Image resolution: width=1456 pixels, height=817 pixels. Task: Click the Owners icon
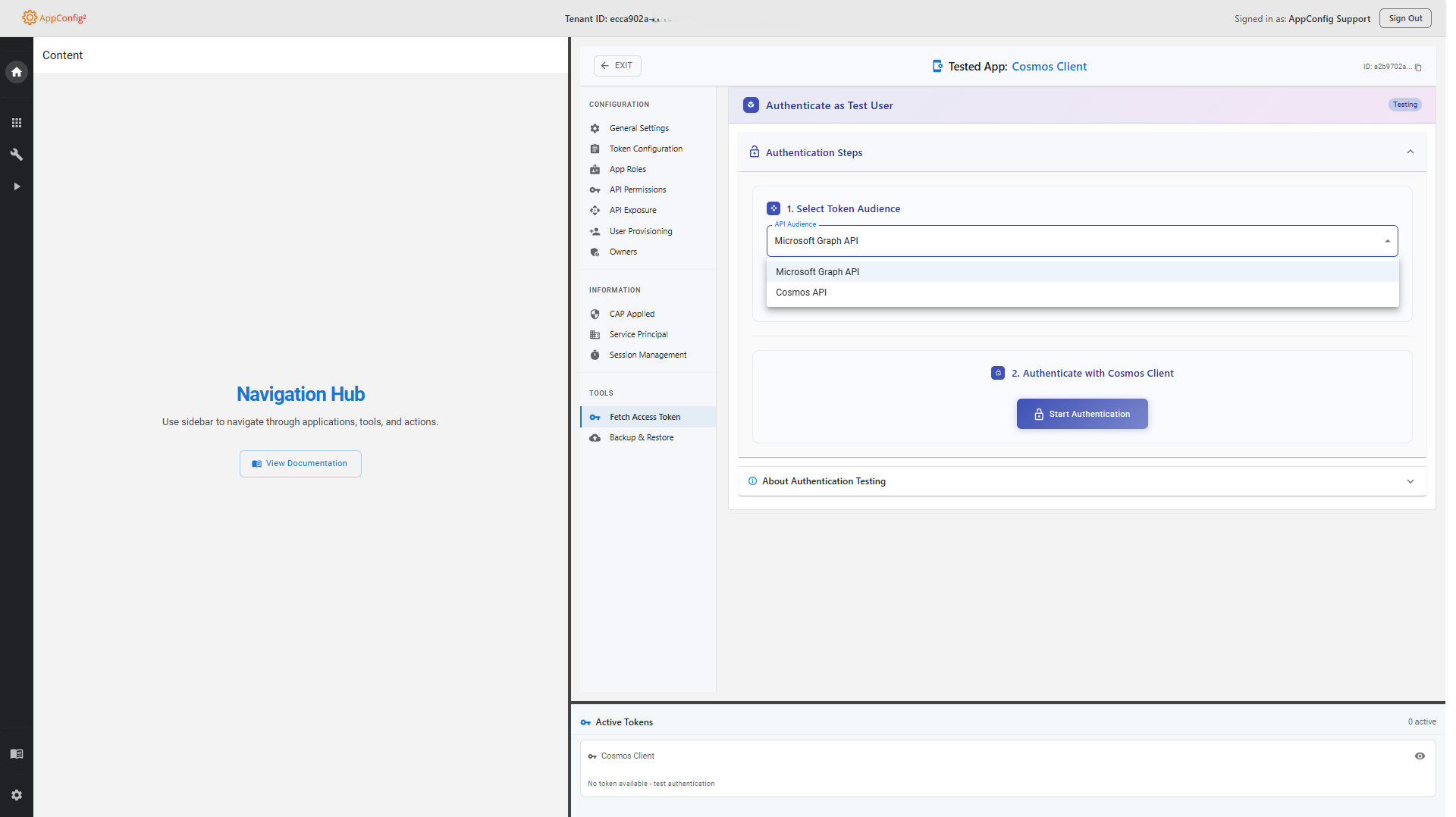(595, 252)
